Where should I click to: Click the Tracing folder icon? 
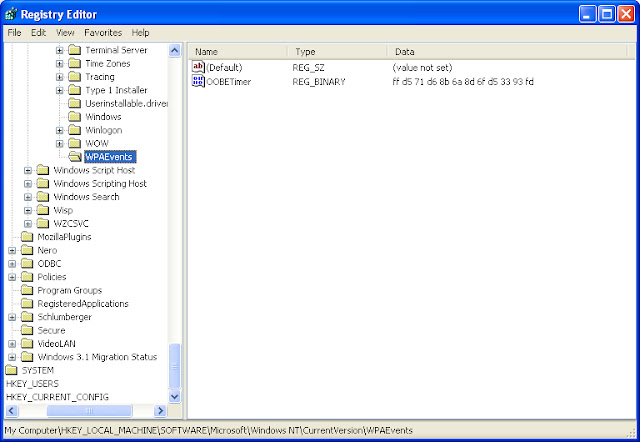(75, 77)
